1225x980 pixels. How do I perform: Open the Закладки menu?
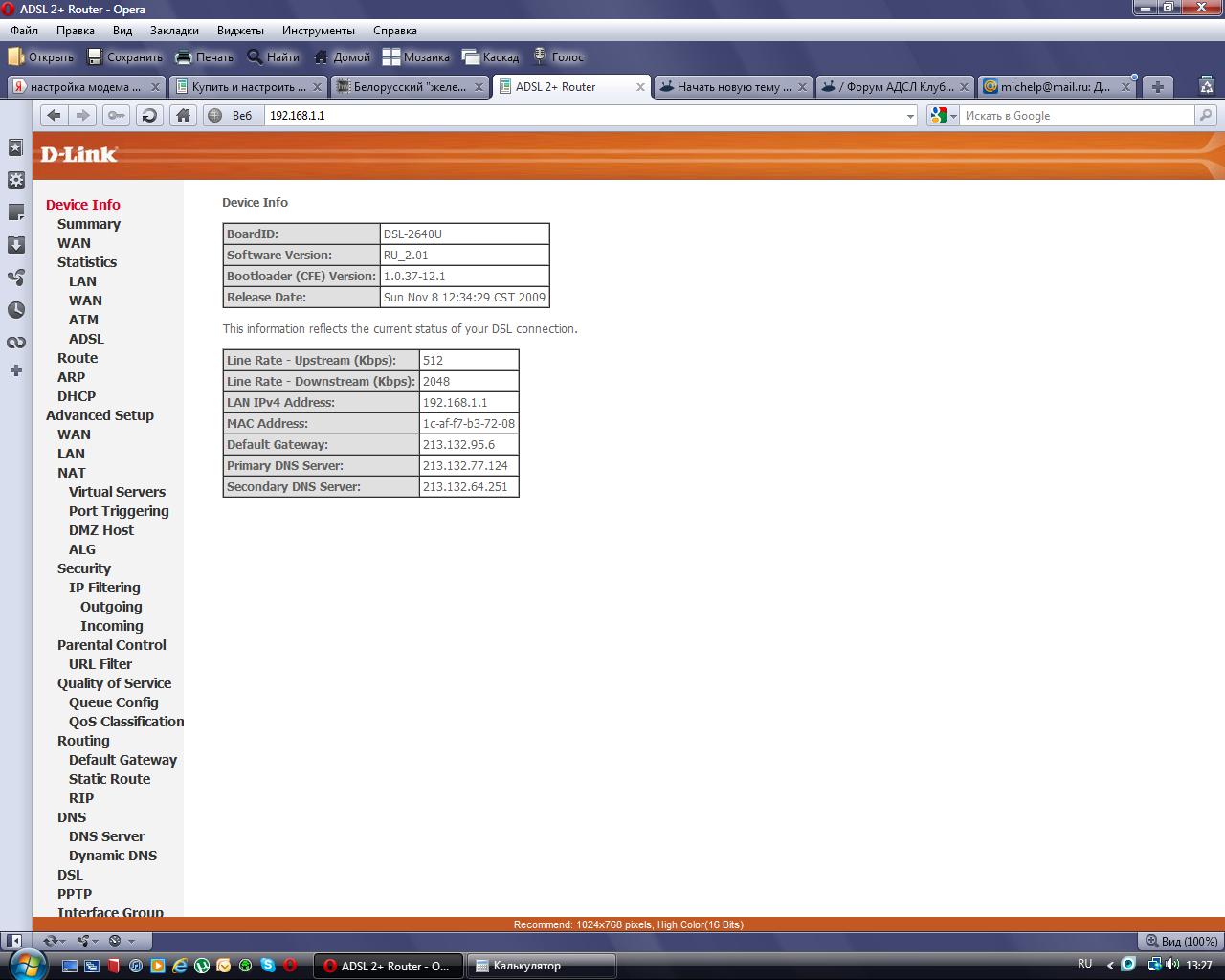pos(175,31)
